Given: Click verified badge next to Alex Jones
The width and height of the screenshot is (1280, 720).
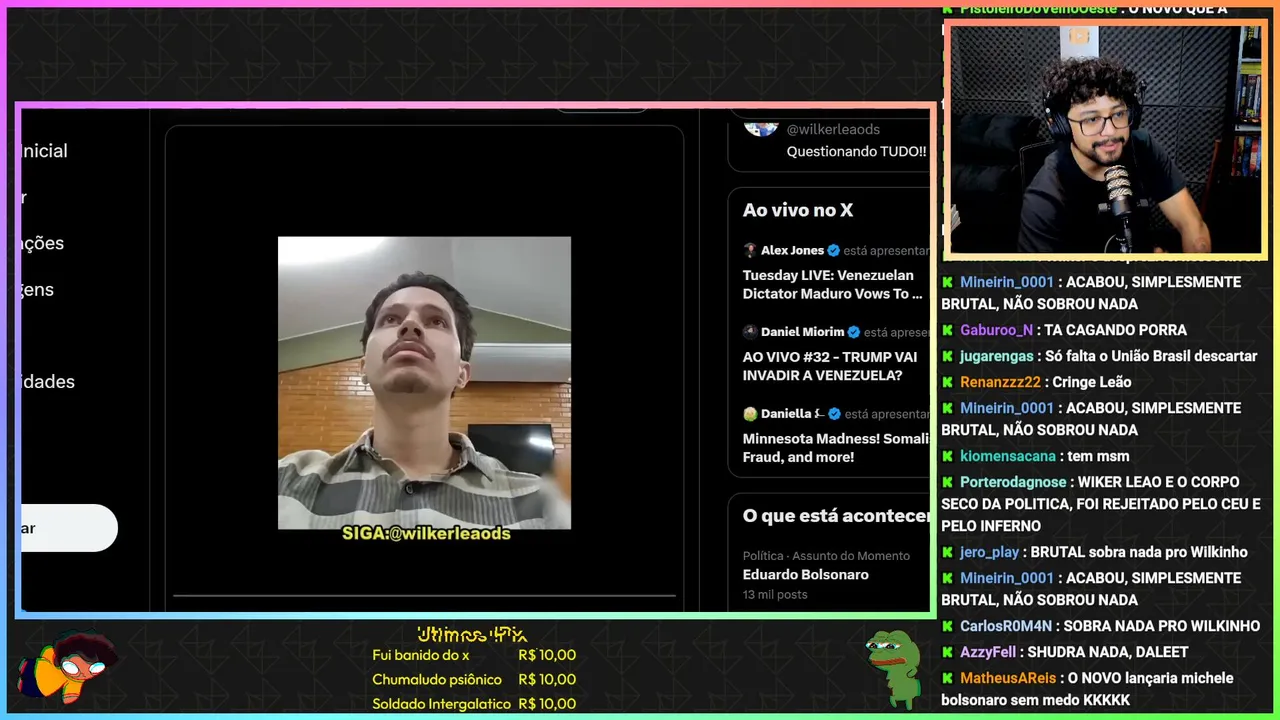Looking at the screenshot, I should click(x=833, y=250).
